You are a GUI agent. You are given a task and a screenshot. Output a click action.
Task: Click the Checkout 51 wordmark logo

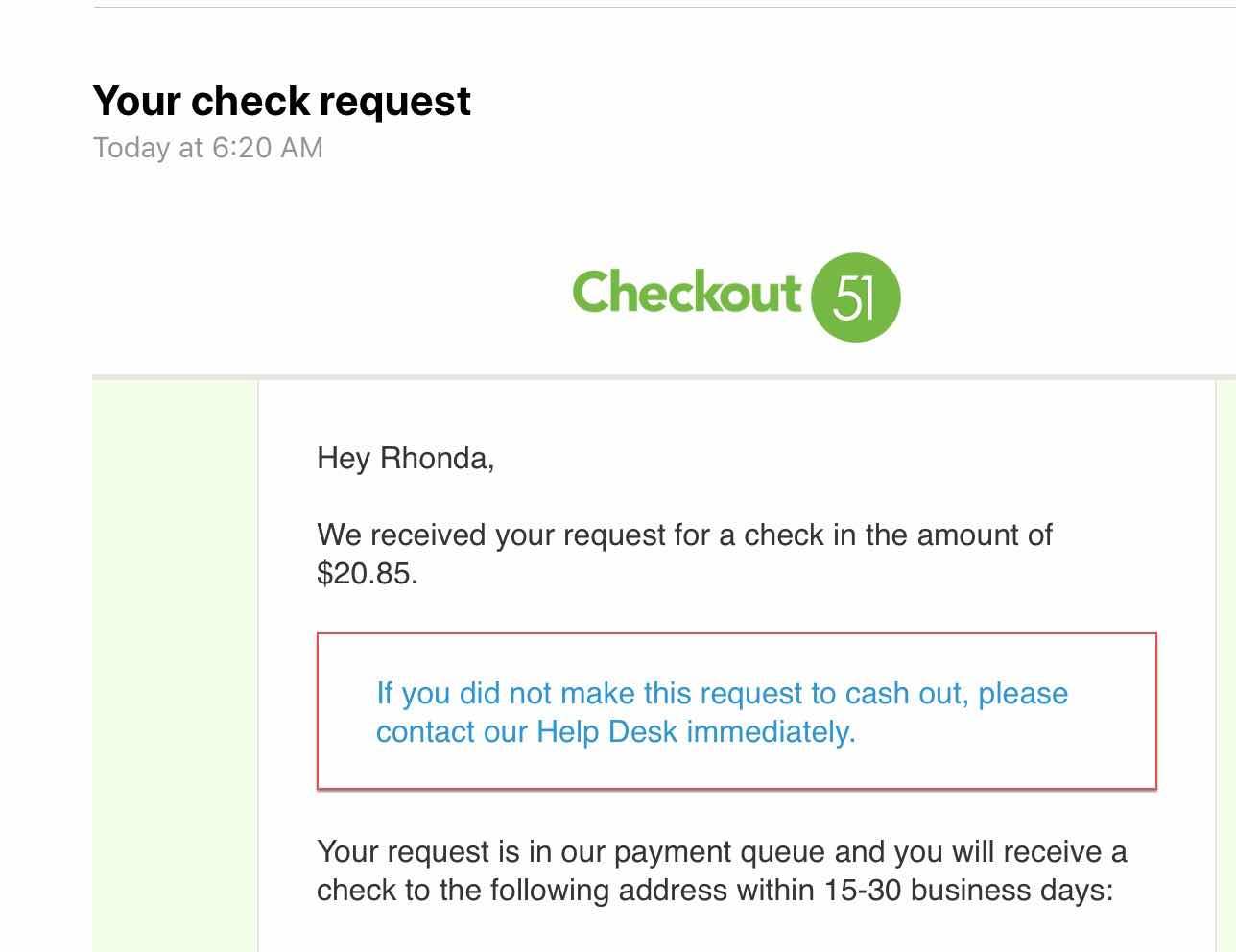(686, 292)
